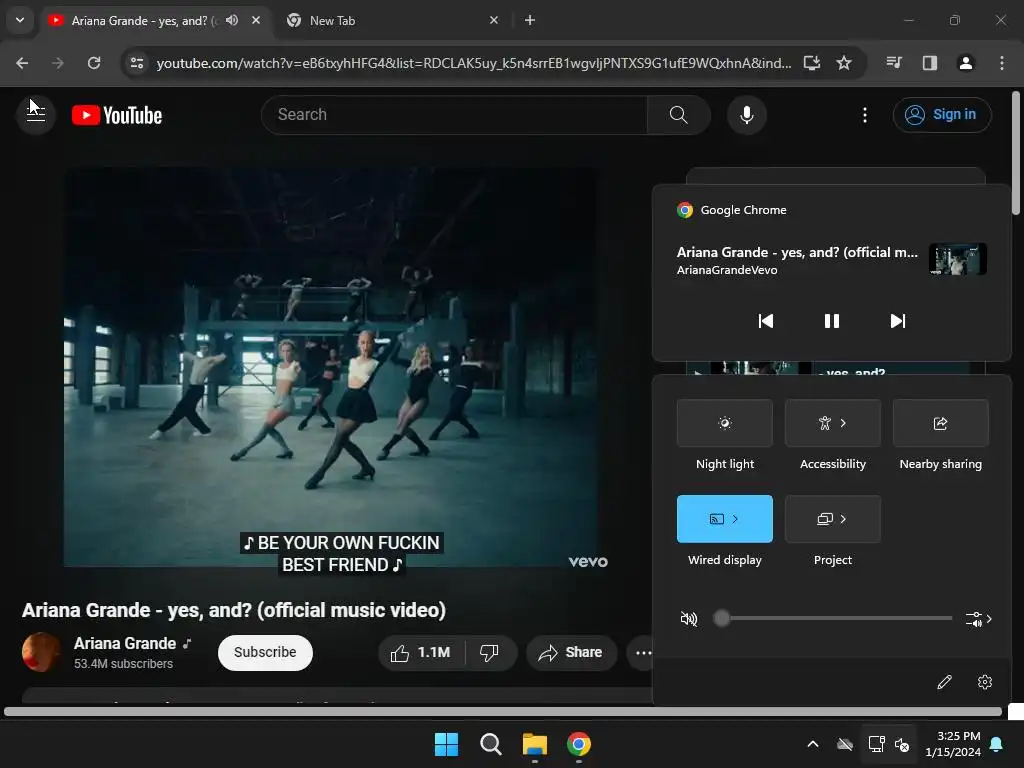Viewport: 1024px width, 768px height.
Task: Open YouTube settings three-dot menu
Action: click(865, 115)
